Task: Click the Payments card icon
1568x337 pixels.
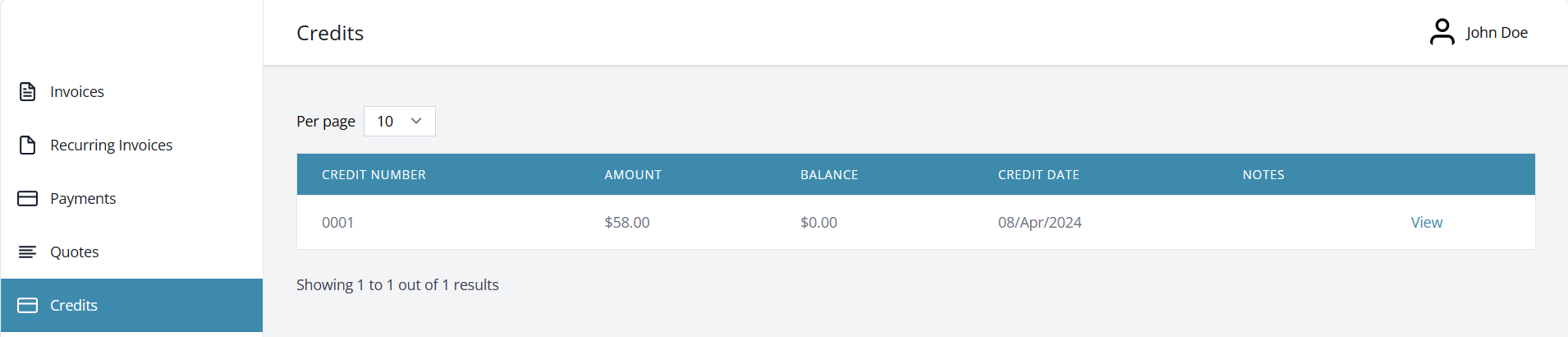Action: (27, 198)
